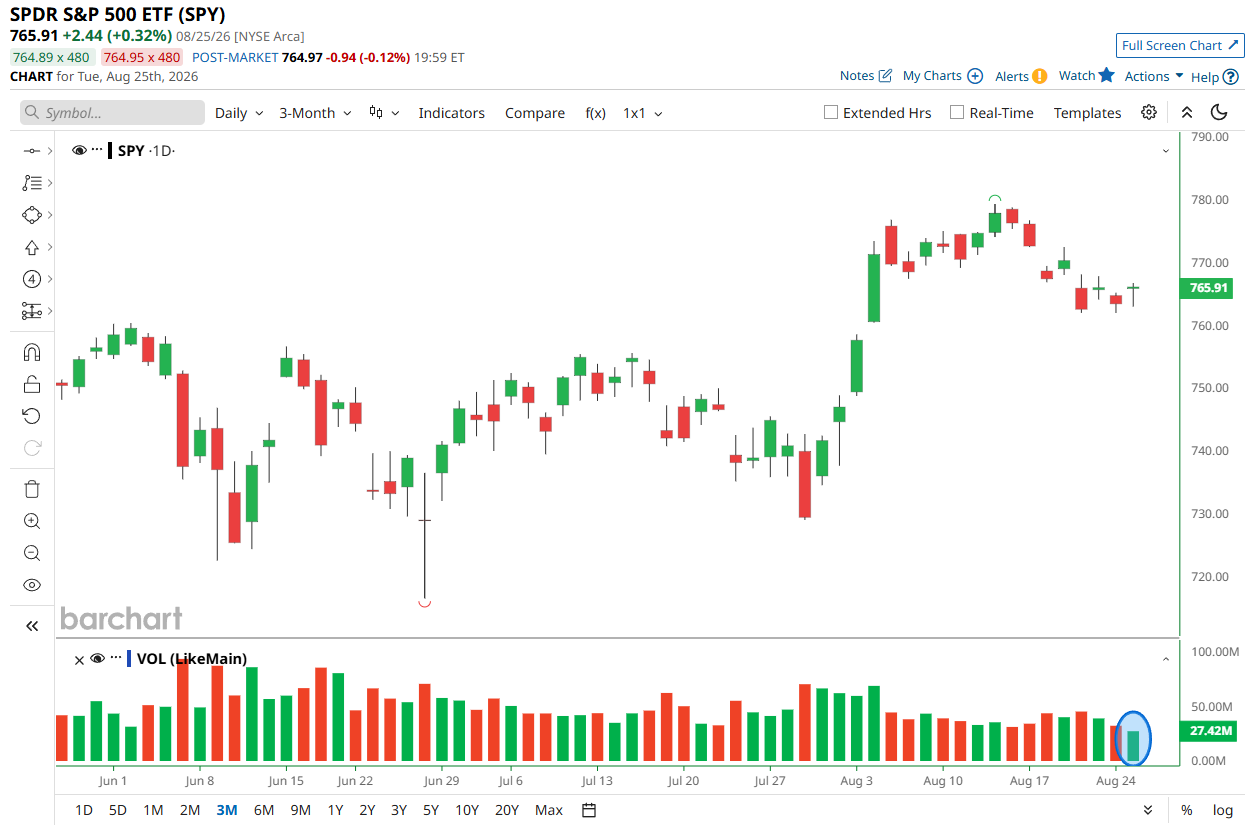Toggle the magnet snap mode
Screen dimensions: 1254x831
(31, 352)
